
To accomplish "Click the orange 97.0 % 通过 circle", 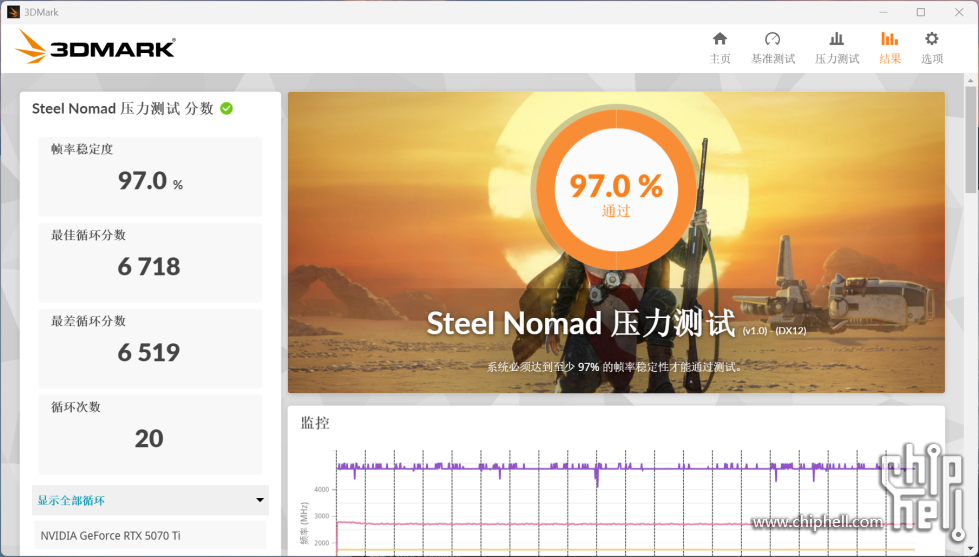I will (616, 192).
